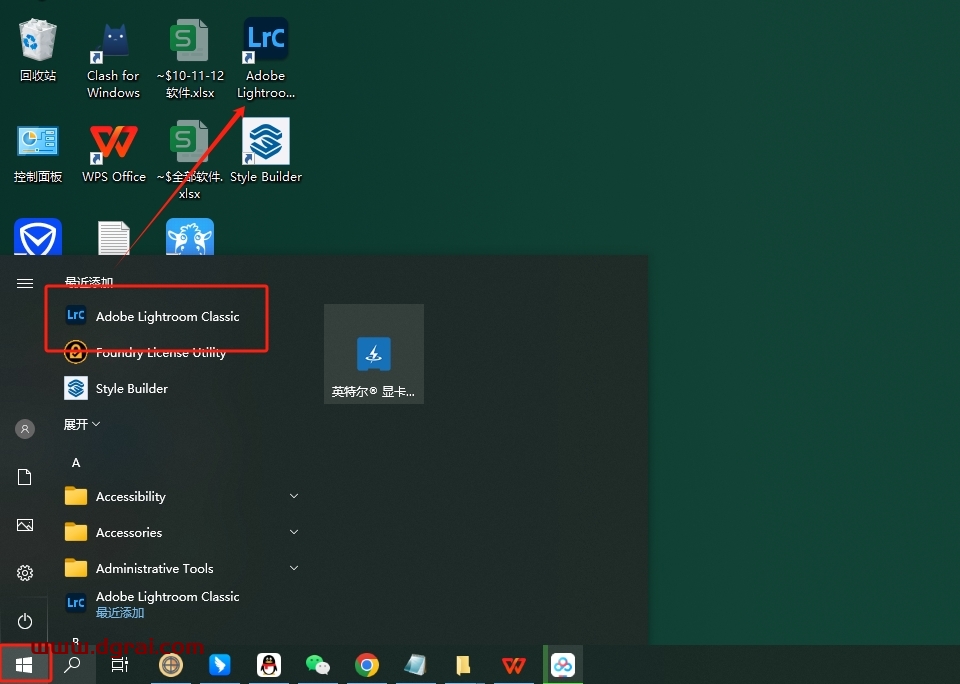Screen dimensions: 960x684
Task: Click the Windows Start button
Action: [x=24, y=665]
